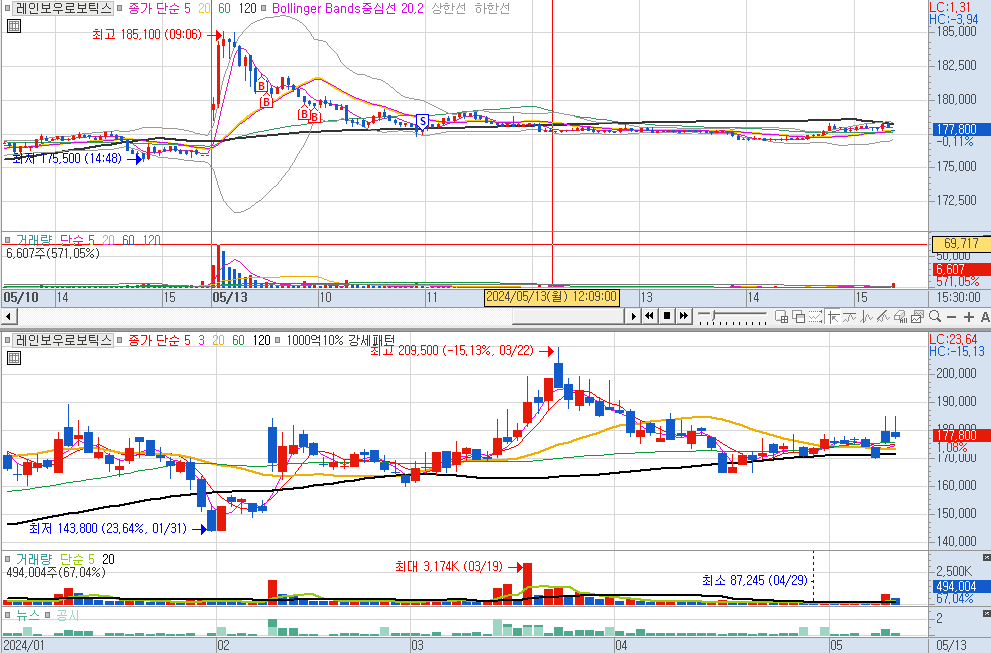Toggle the upper chart 레인보우로보틱스 indicator square

(x=8, y=9)
